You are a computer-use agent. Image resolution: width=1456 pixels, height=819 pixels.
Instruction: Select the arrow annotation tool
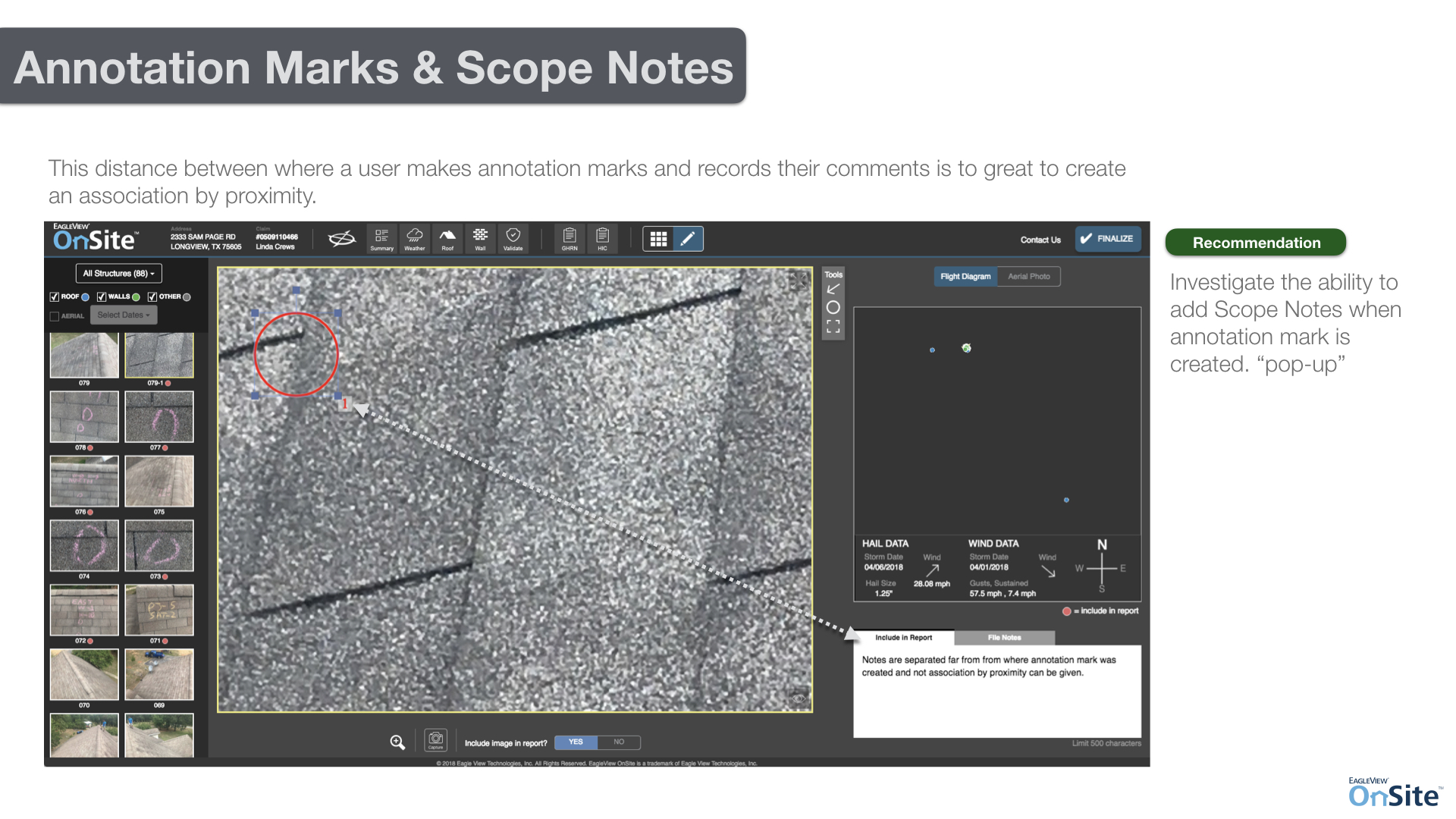point(833,290)
